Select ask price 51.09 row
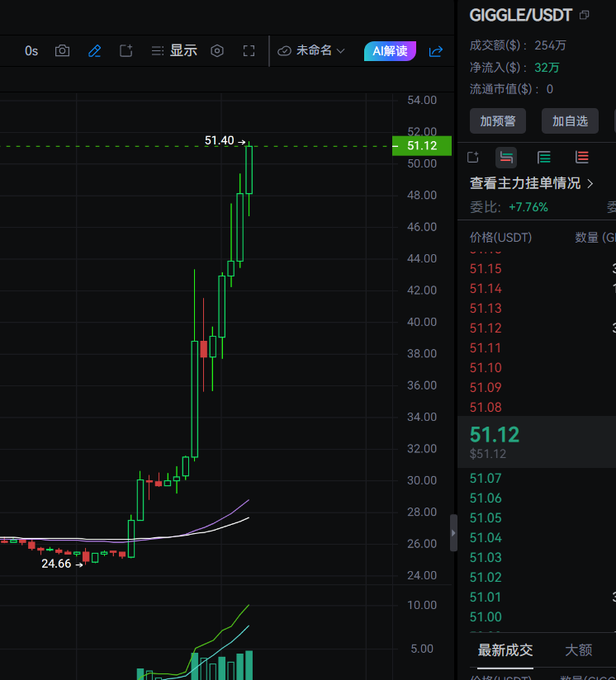This screenshot has height=680, width=616. click(537, 387)
